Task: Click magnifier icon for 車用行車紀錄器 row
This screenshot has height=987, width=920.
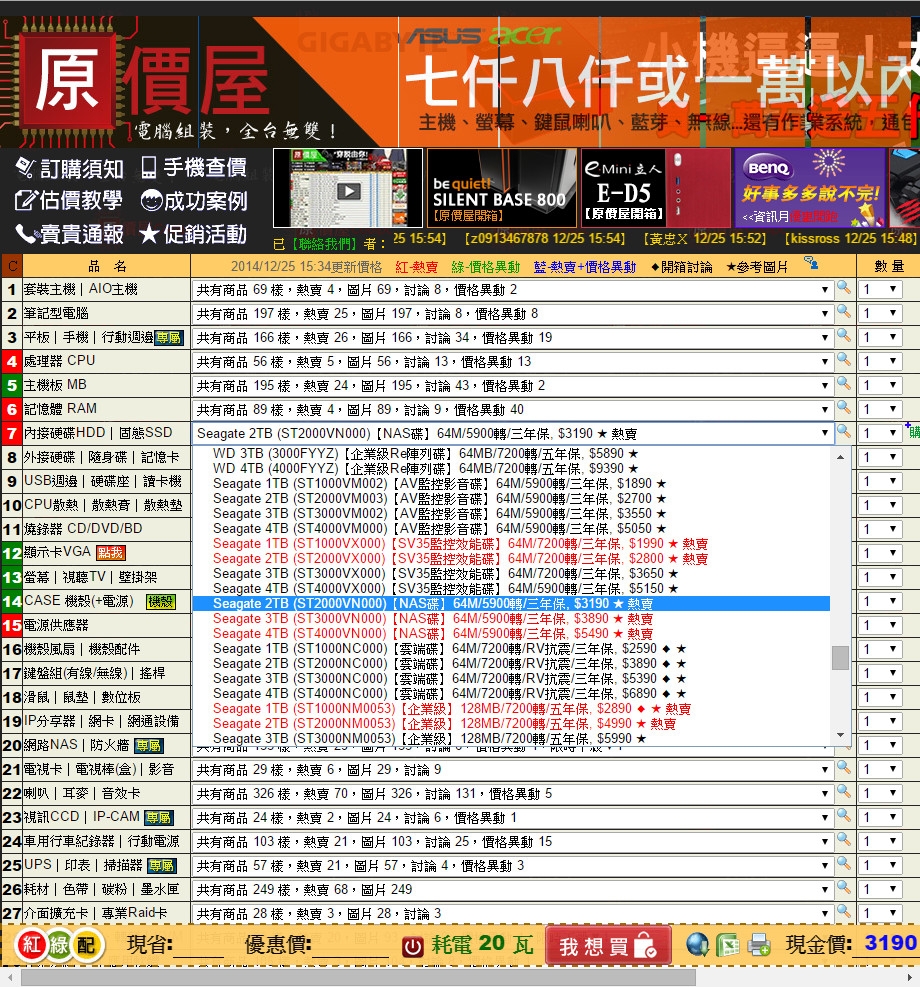Action: click(x=844, y=840)
